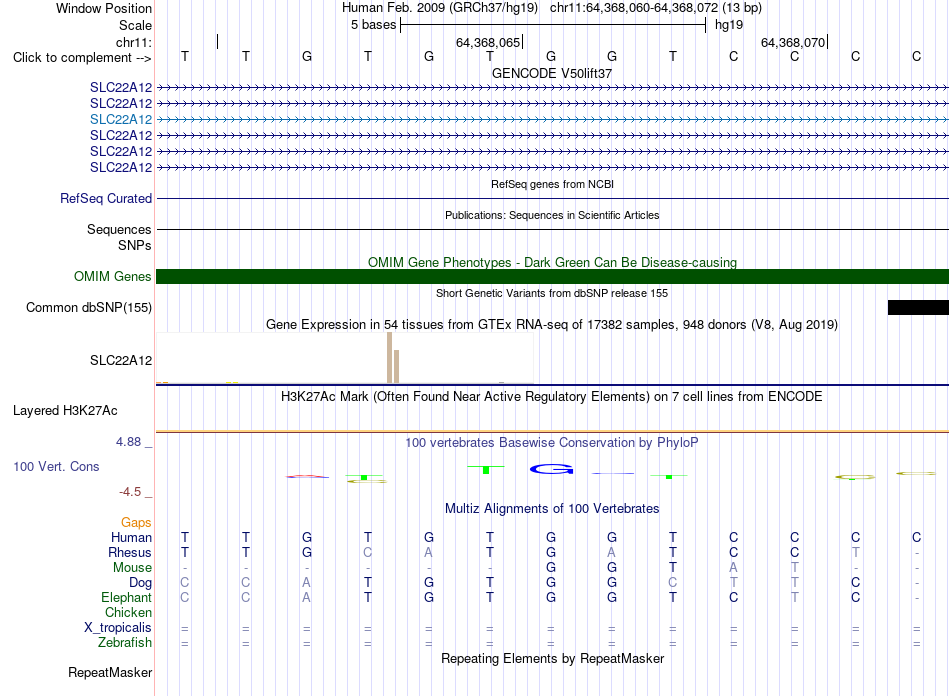The width and height of the screenshot is (950, 696).
Task: Click the GTEx Gene Expression track title
Action: click(552, 325)
